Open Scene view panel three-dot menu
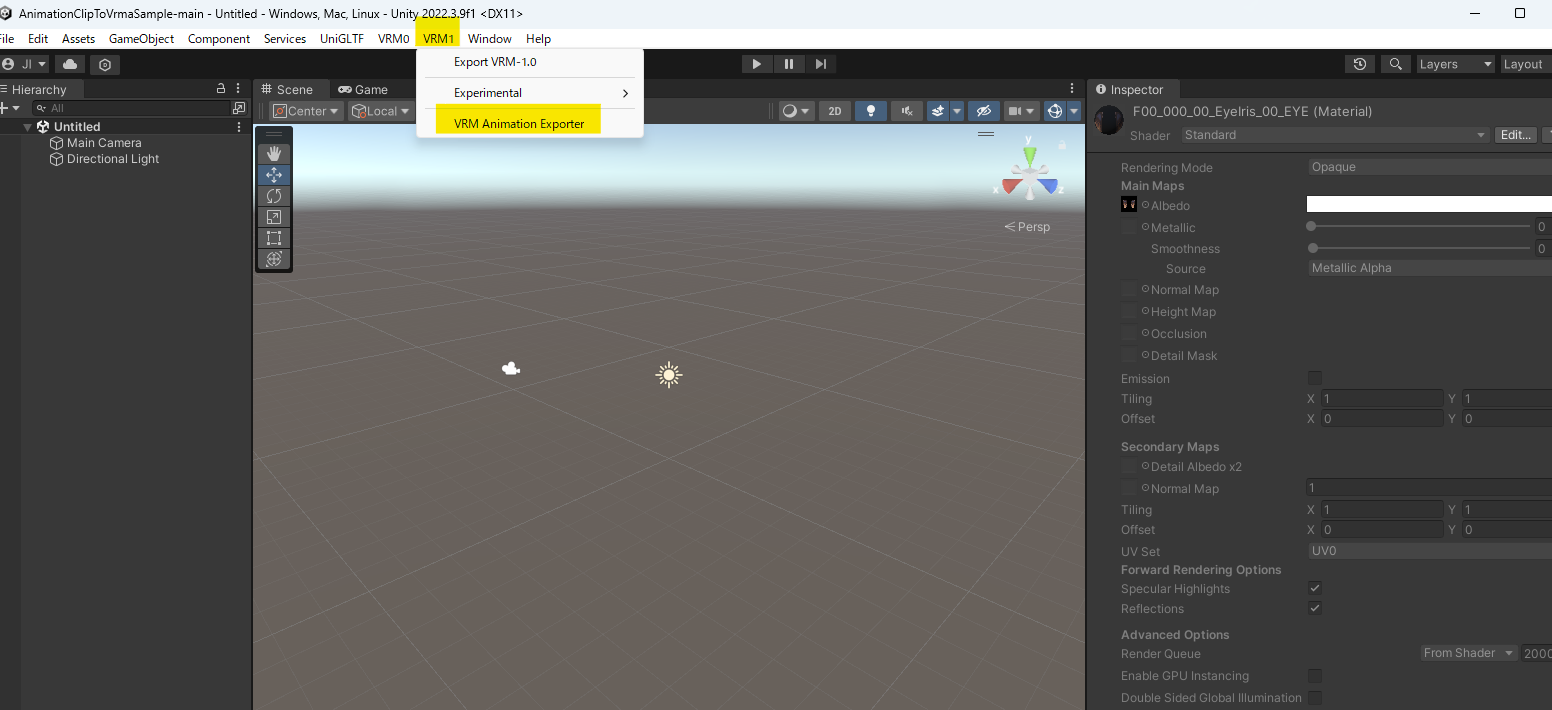The image size is (1552, 710). (1072, 89)
